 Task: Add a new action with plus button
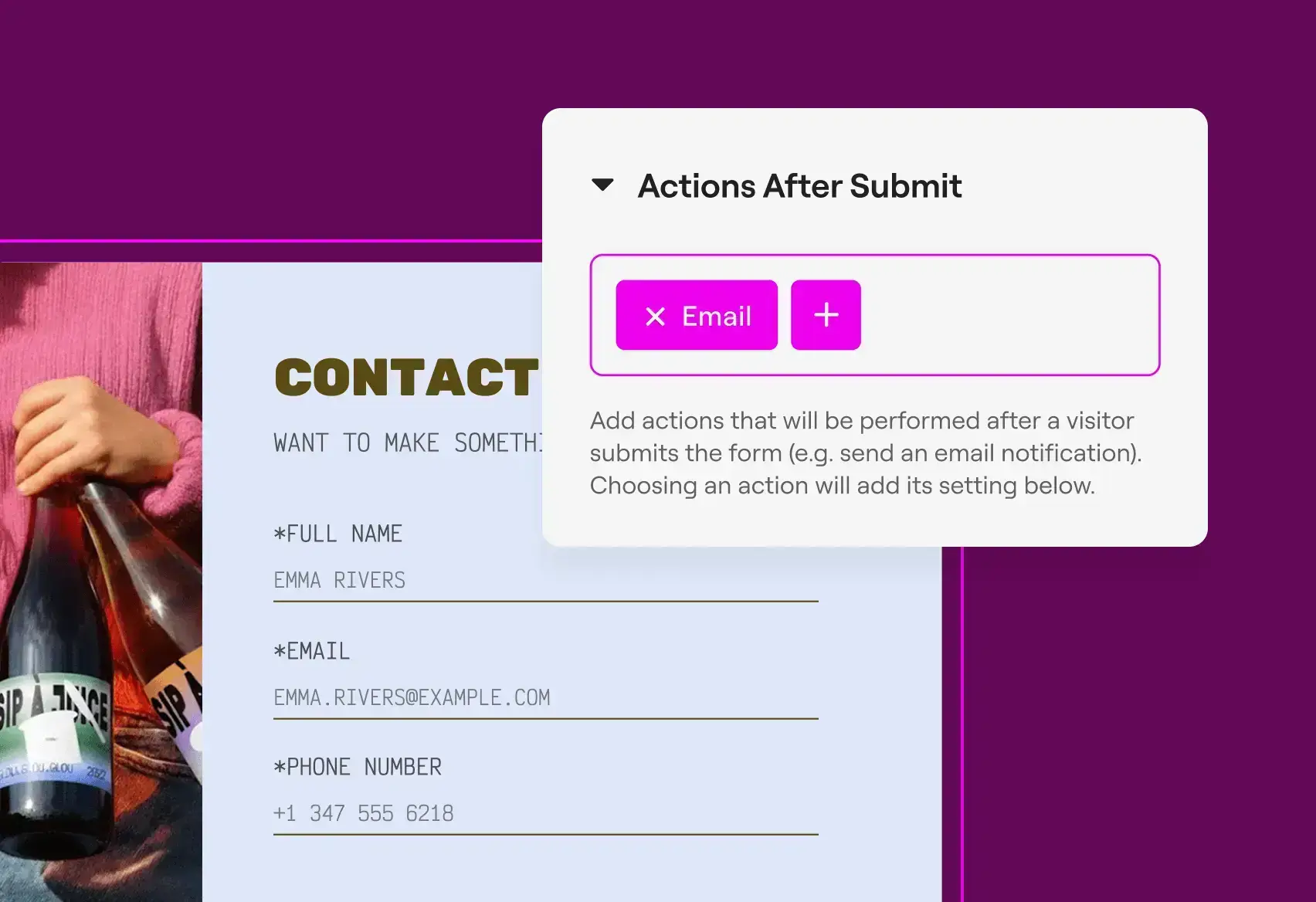826,315
